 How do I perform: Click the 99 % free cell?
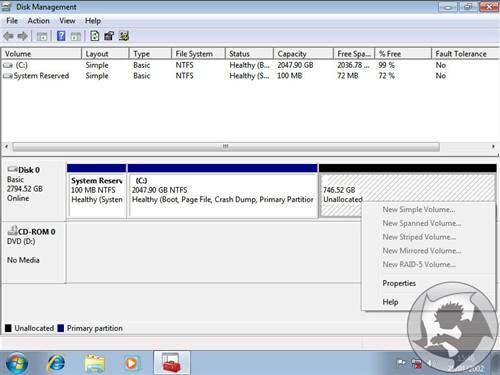coord(387,65)
